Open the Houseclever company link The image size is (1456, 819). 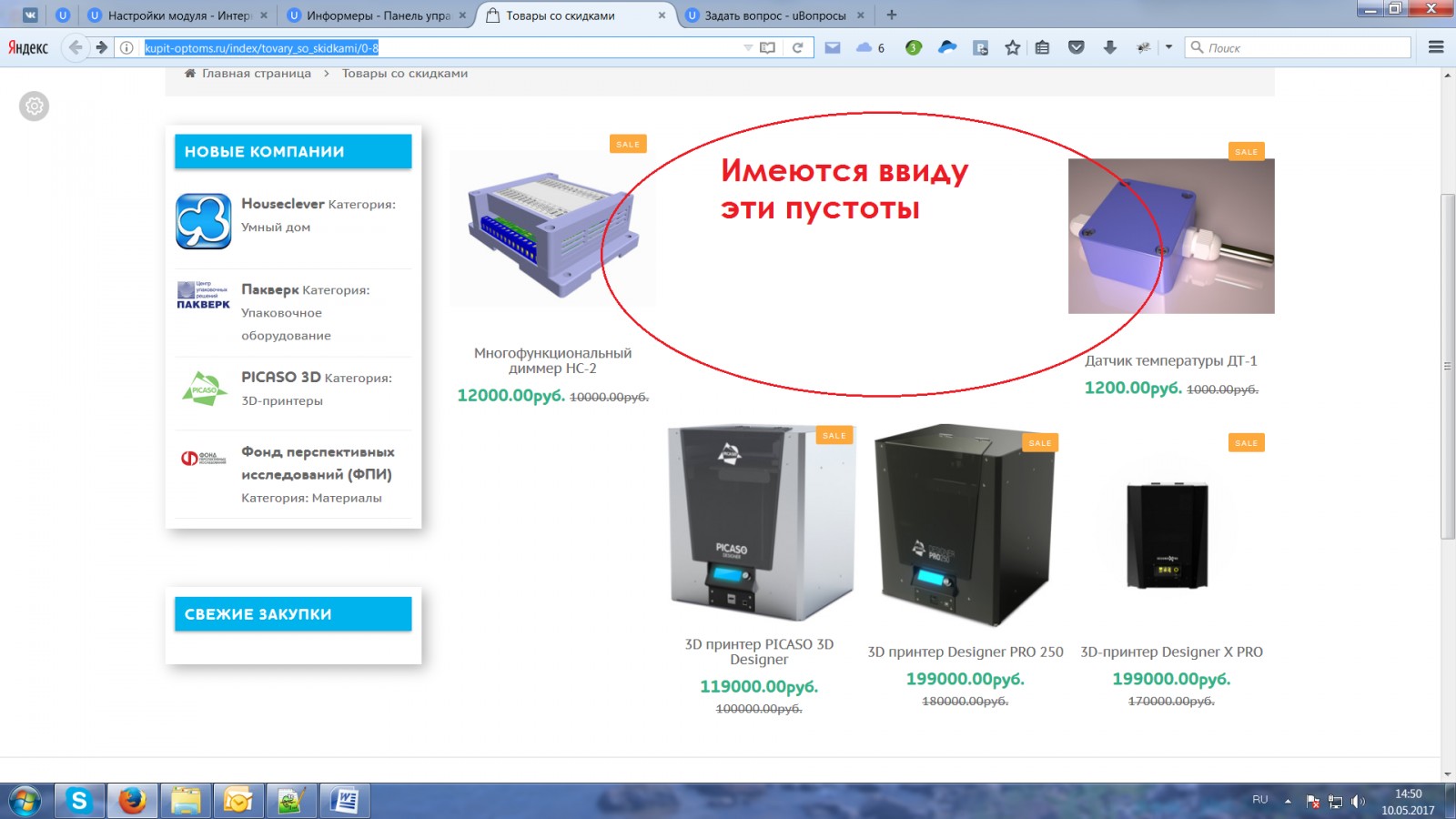click(x=282, y=204)
